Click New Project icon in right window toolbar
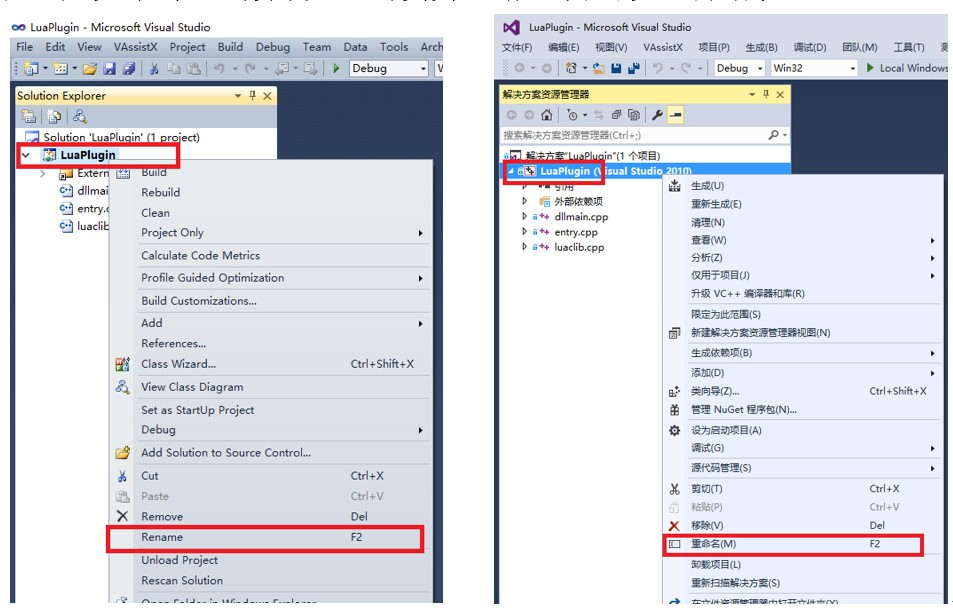953x614 pixels. 571,68
